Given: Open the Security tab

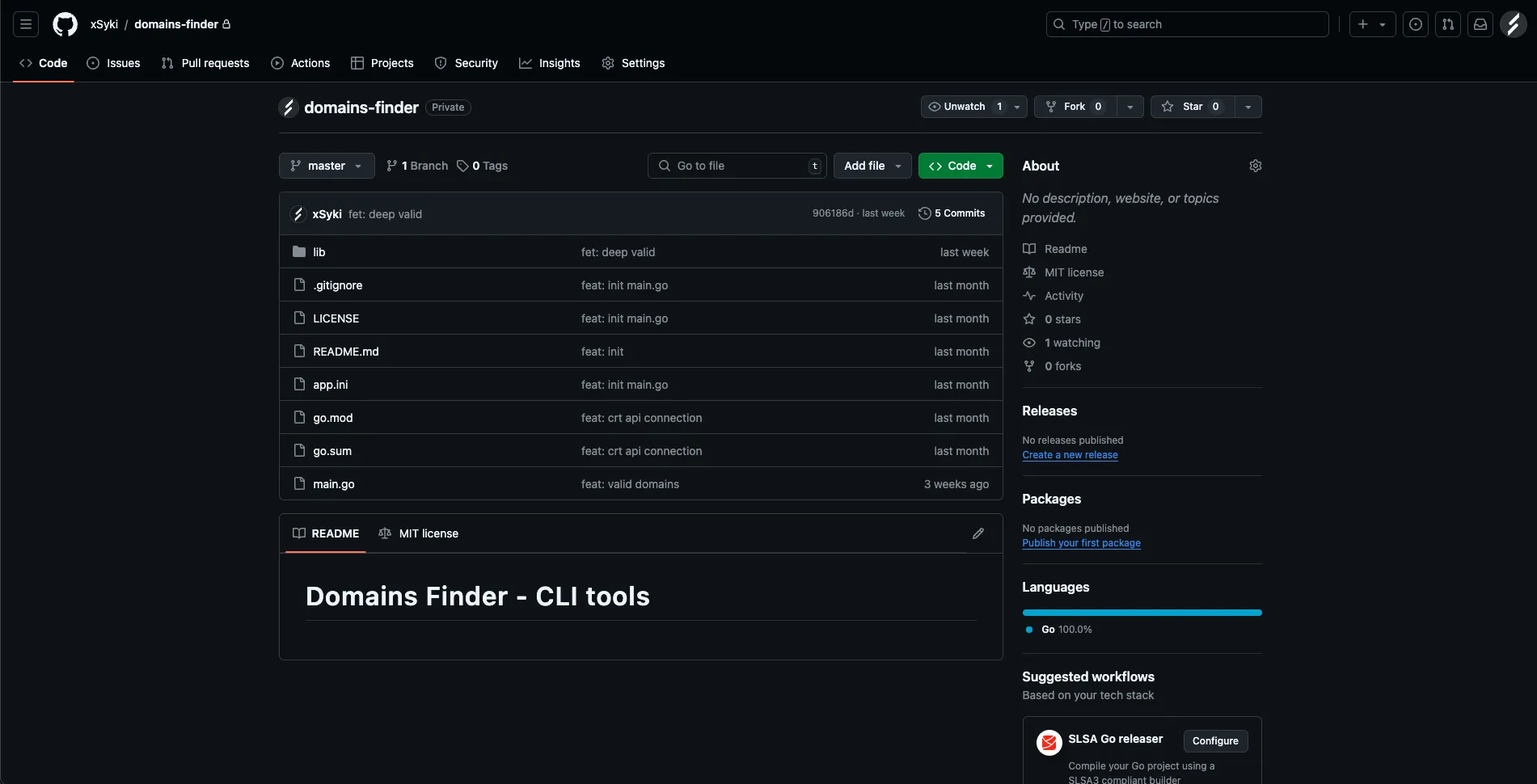Looking at the screenshot, I should click(x=466, y=63).
